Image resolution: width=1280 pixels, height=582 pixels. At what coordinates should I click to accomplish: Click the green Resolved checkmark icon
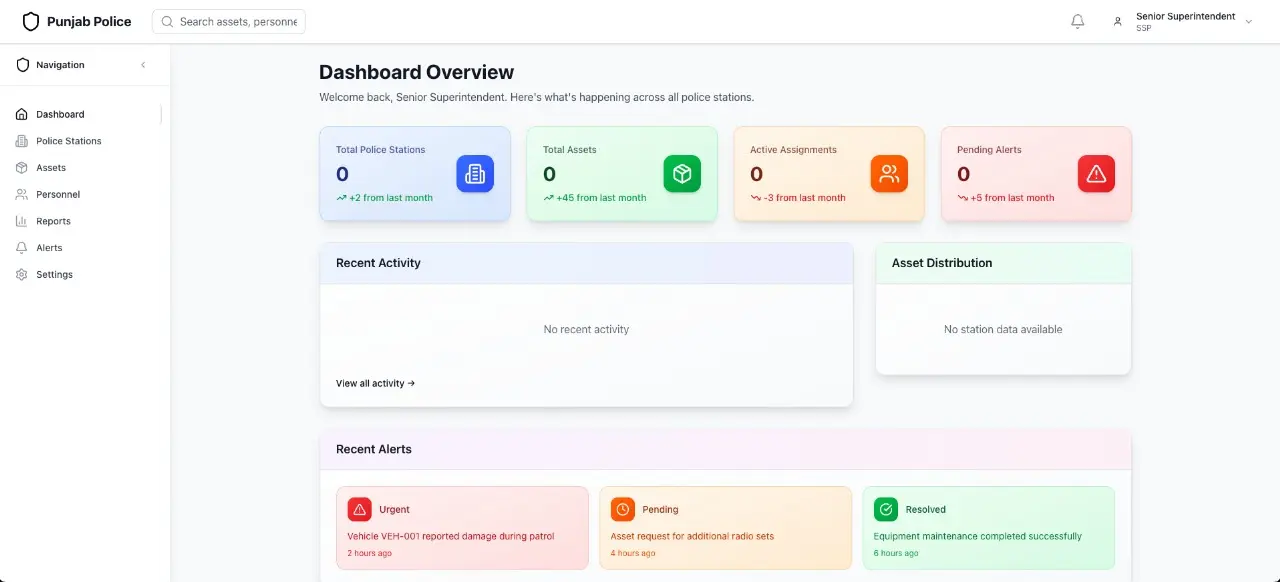click(x=885, y=509)
